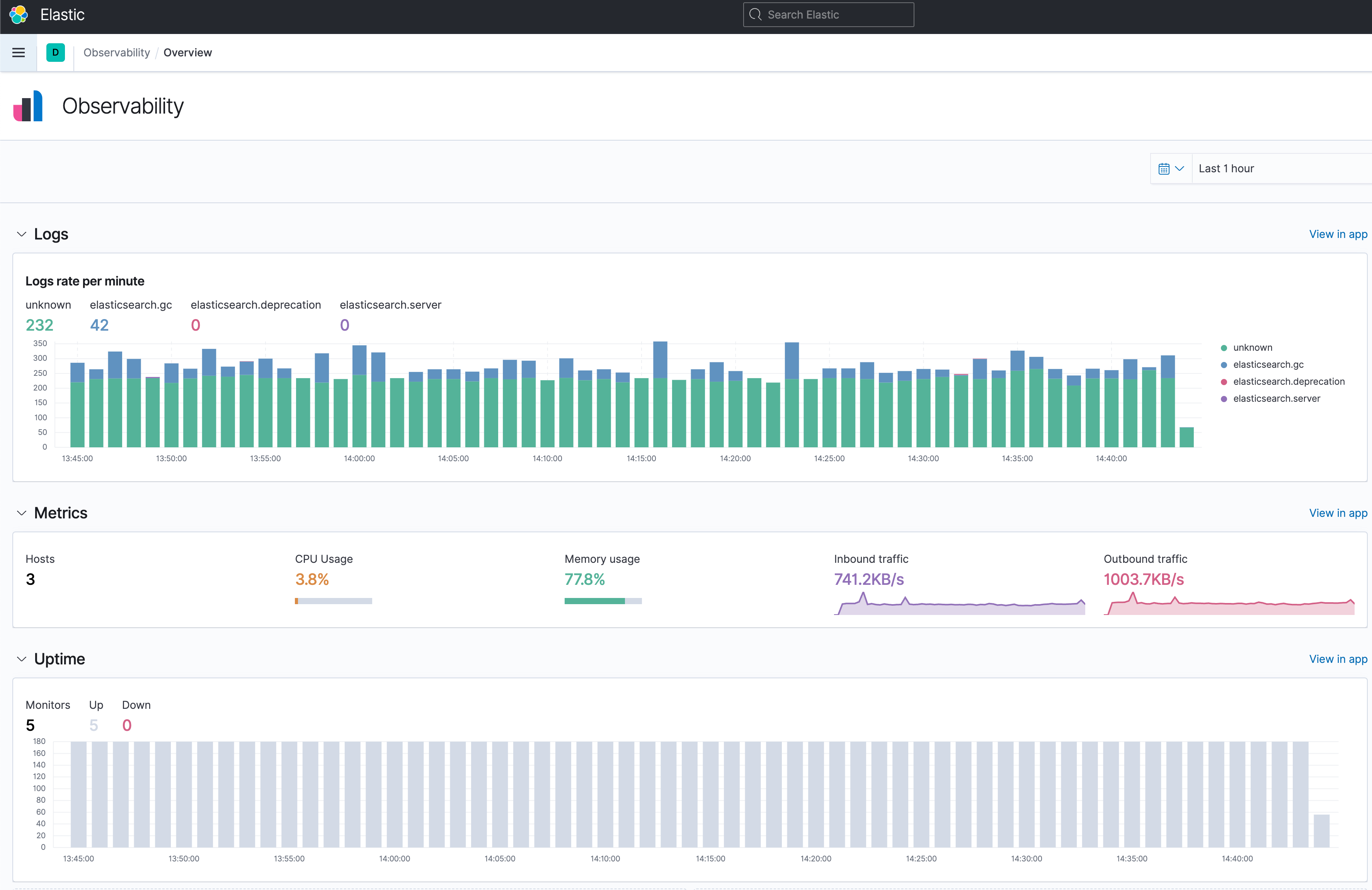The image size is (1372, 890).
Task: Click the green D space avatar
Action: pos(55,53)
